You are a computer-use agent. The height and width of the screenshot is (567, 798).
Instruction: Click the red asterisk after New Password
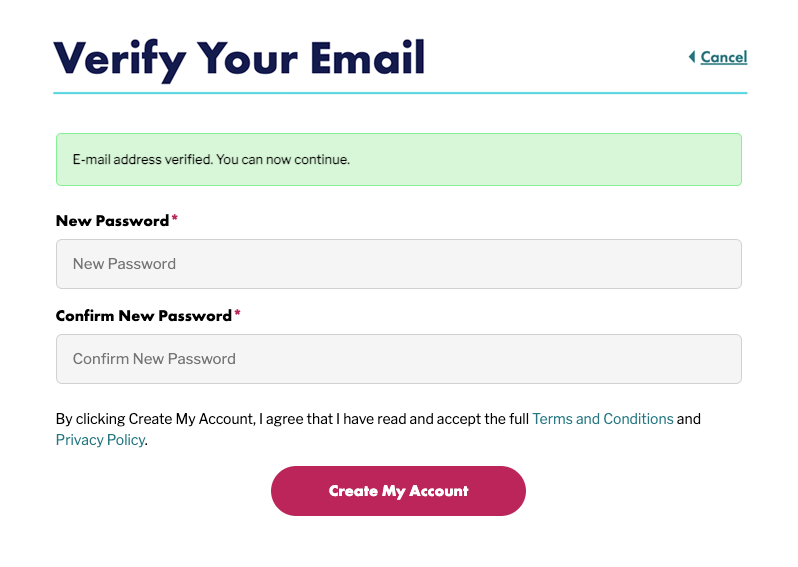point(175,219)
